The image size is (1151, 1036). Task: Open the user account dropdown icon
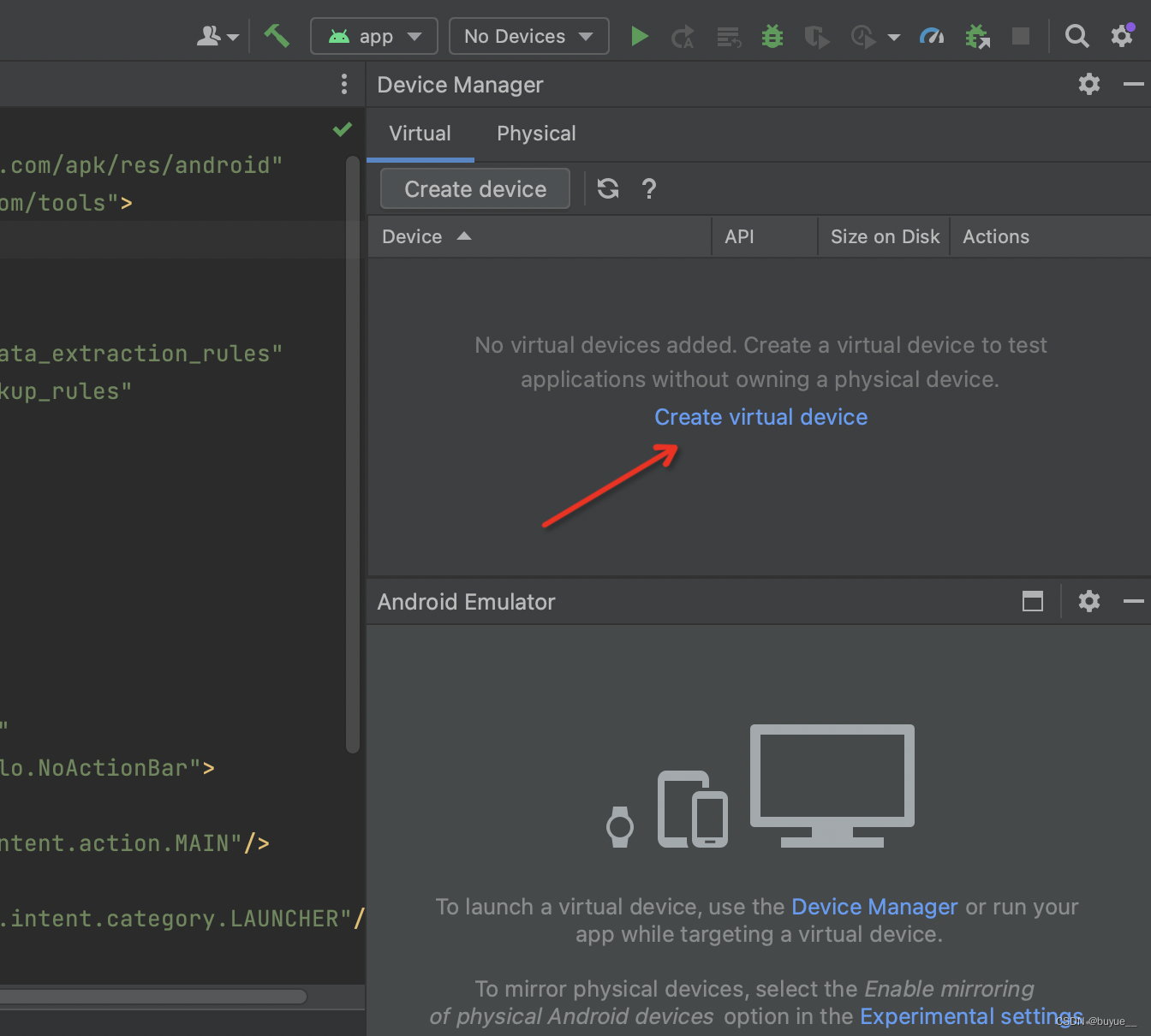[x=217, y=37]
